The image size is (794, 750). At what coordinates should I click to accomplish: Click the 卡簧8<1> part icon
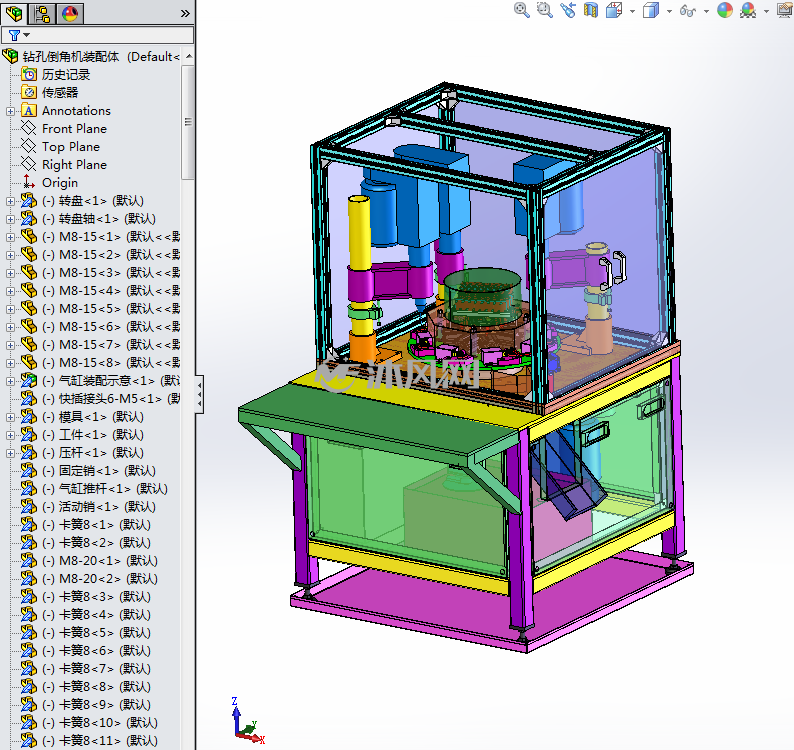[x=29, y=524]
